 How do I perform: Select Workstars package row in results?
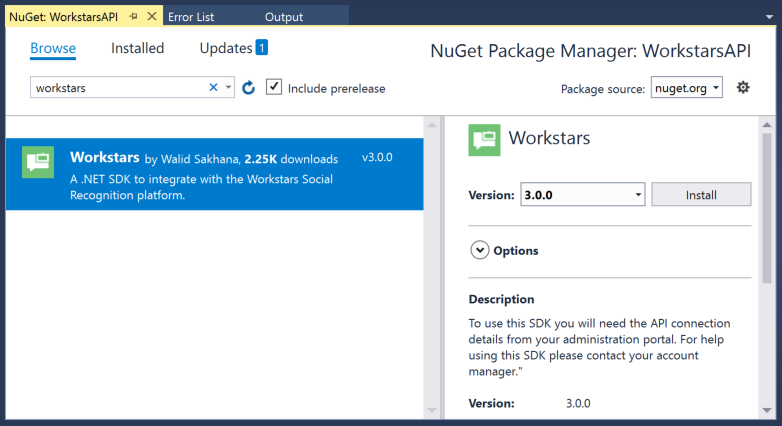pos(214,174)
